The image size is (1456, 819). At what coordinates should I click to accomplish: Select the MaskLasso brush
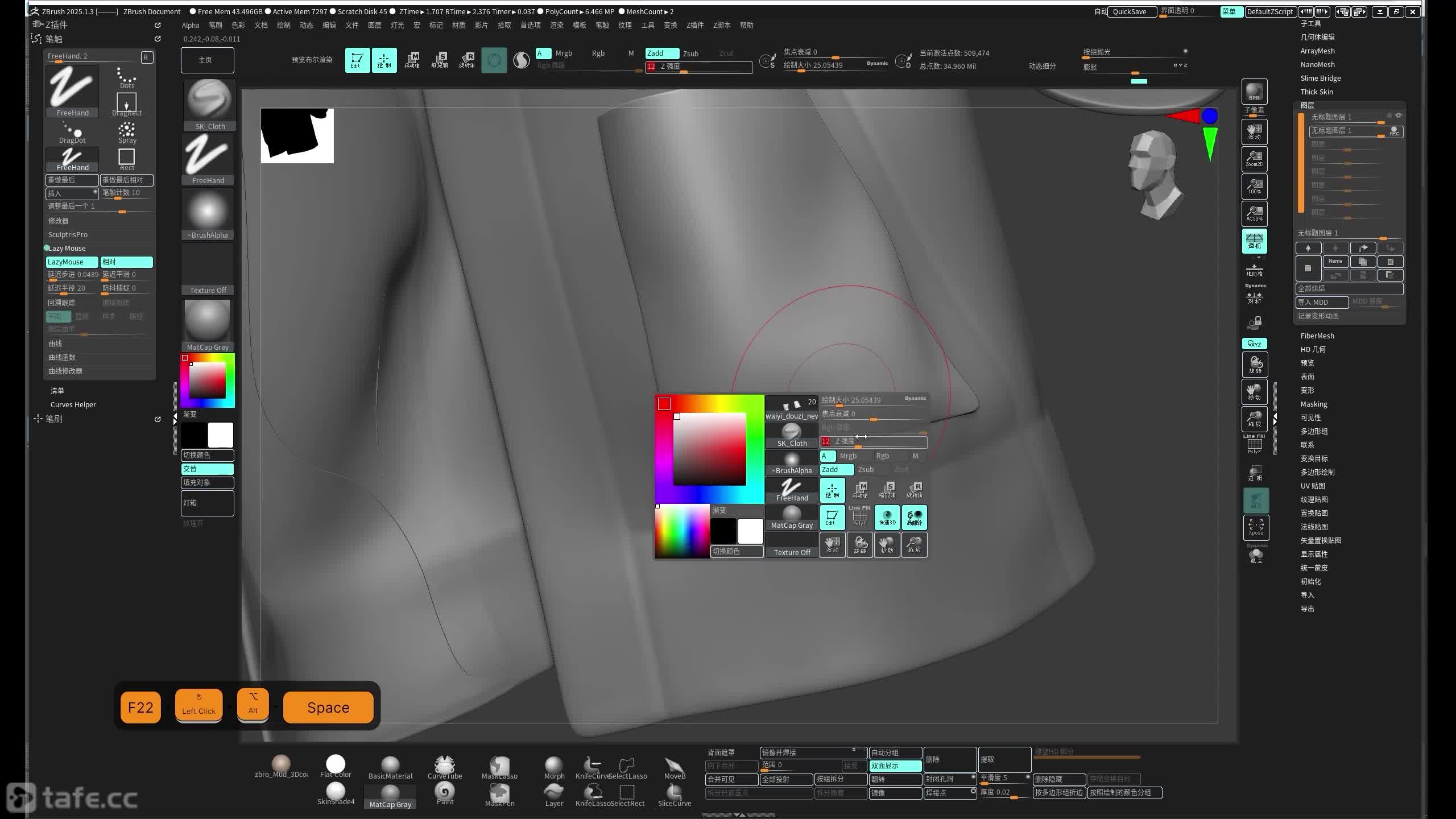tap(499, 767)
